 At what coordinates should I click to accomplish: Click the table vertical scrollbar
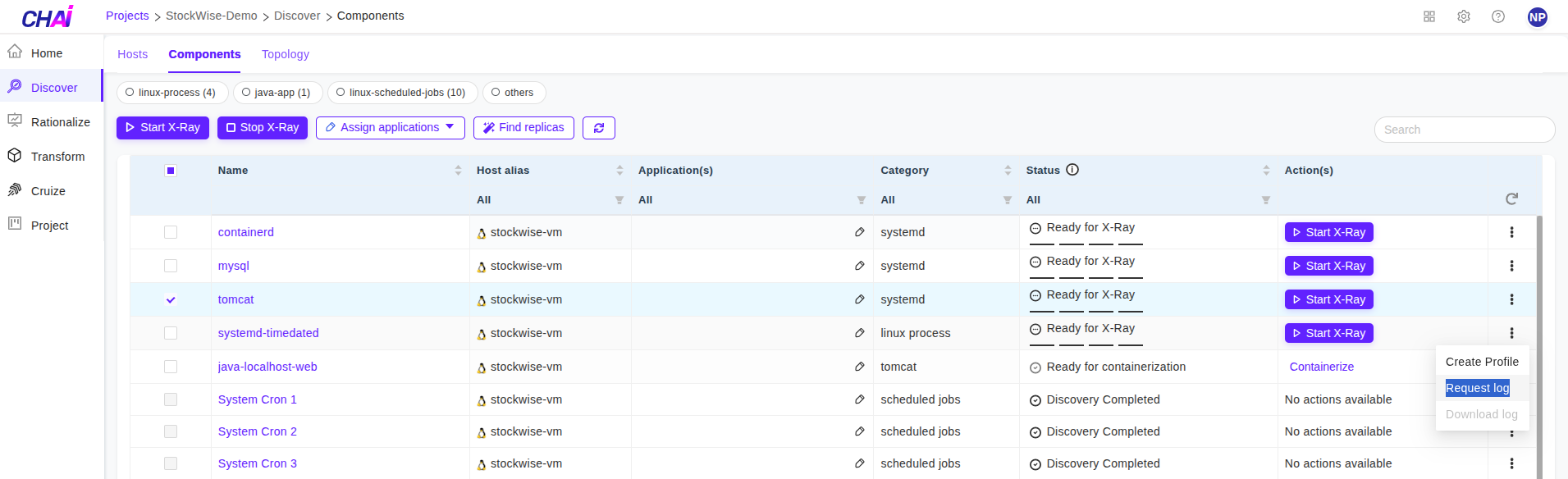[1539, 347]
